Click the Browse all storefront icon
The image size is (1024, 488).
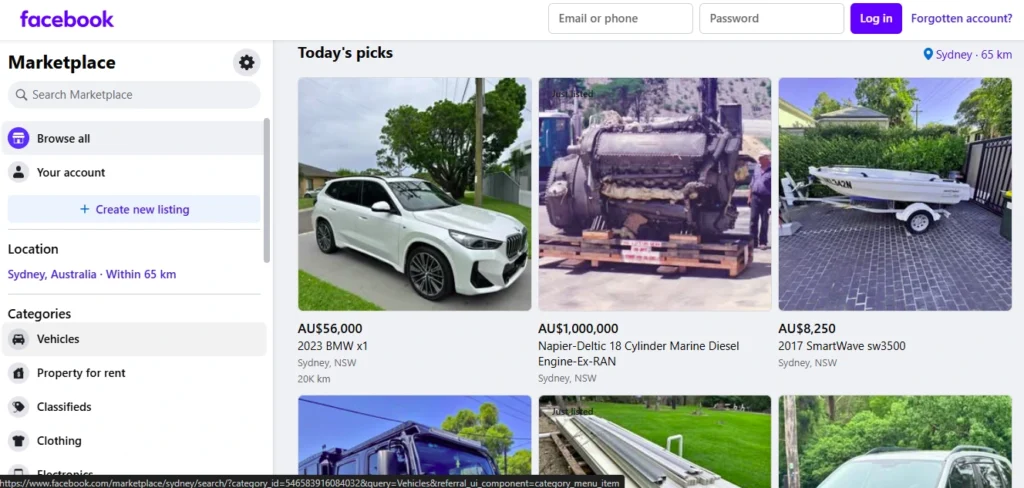pos(18,139)
